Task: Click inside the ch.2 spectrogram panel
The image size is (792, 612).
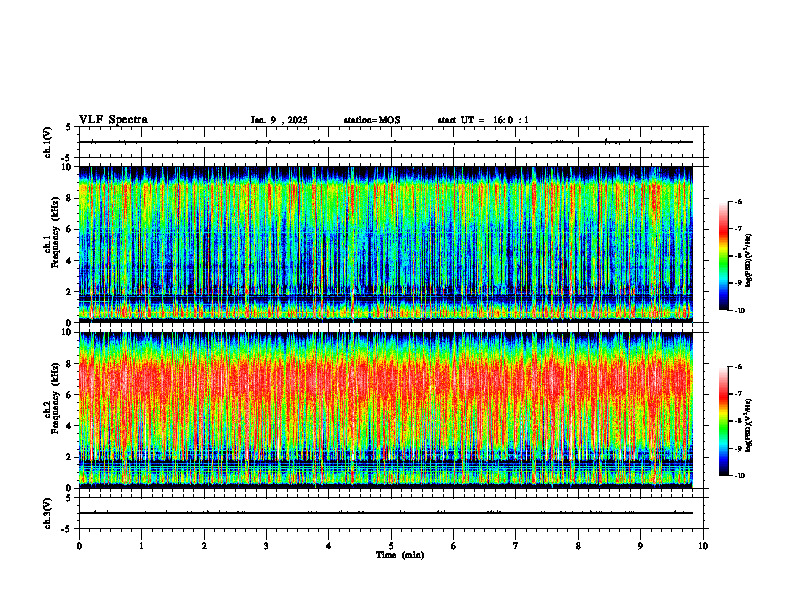Action: pyautogui.click(x=386, y=410)
